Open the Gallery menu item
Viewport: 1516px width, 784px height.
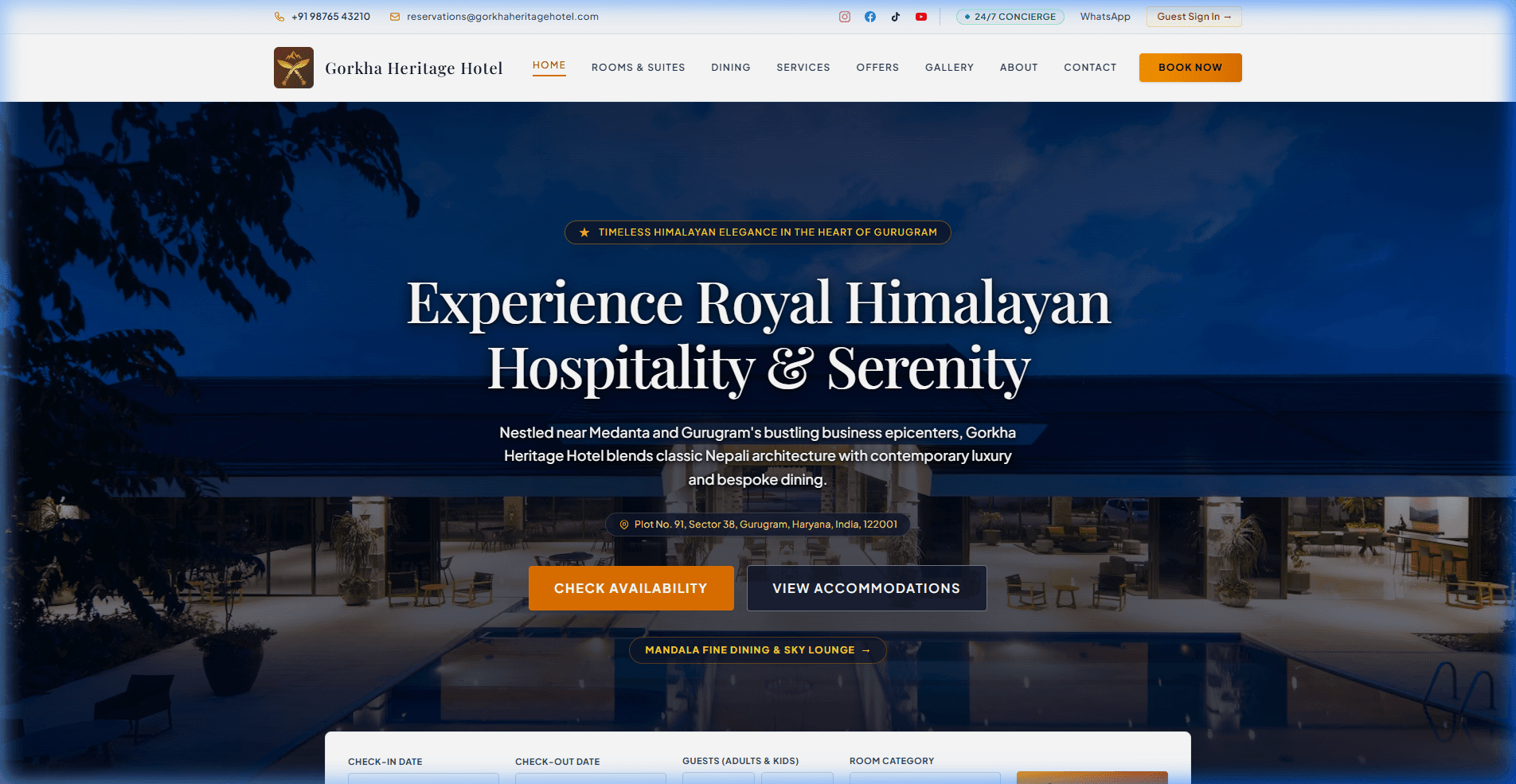(949, 68)
